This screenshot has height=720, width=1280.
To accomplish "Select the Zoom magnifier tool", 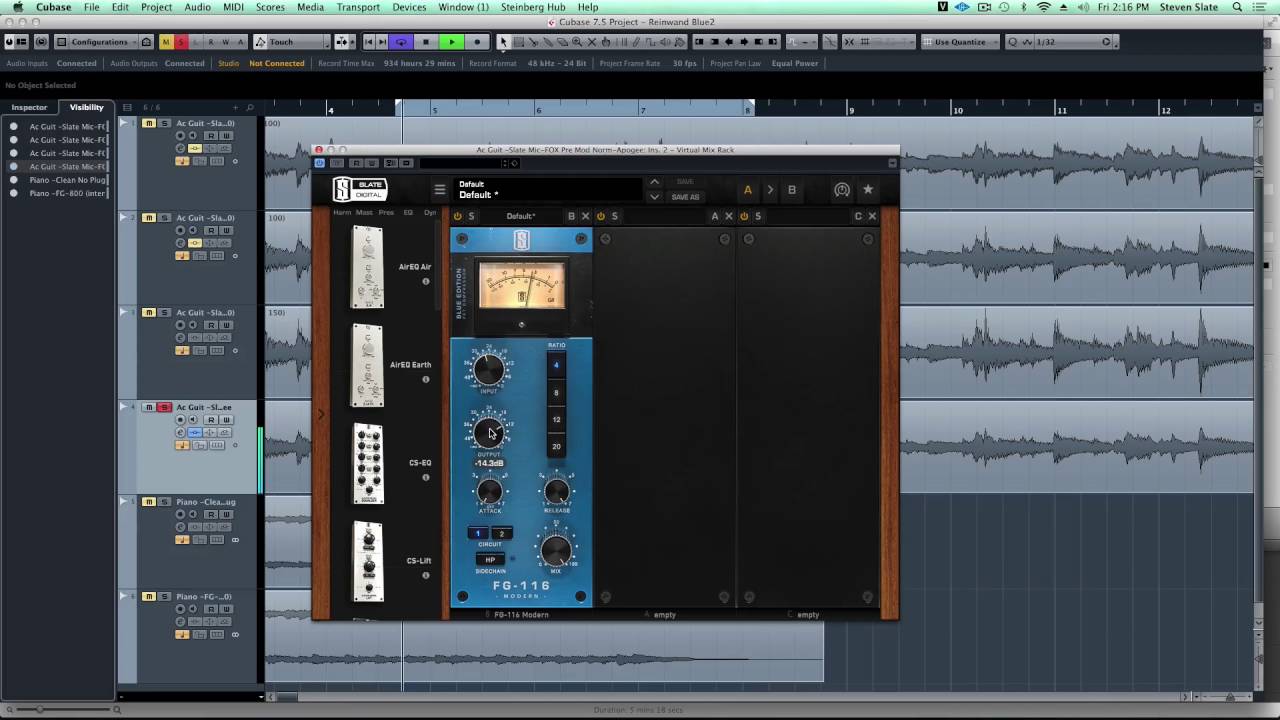I will (577, 42).
